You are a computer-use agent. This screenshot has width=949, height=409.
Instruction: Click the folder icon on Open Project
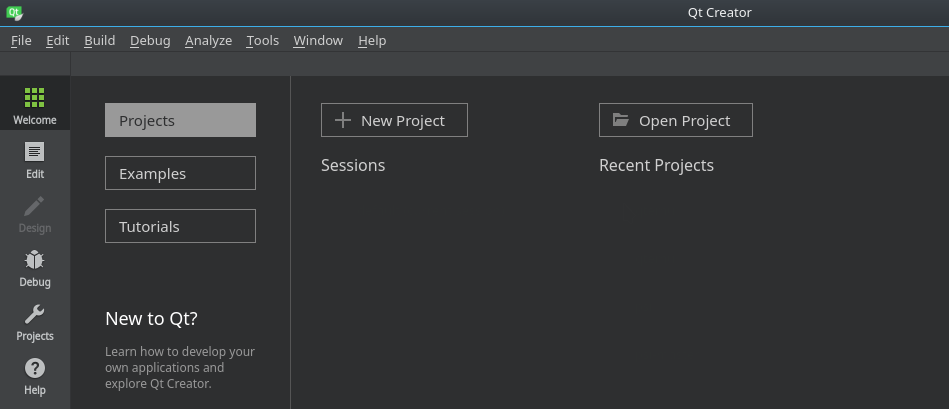pos(620,120)
